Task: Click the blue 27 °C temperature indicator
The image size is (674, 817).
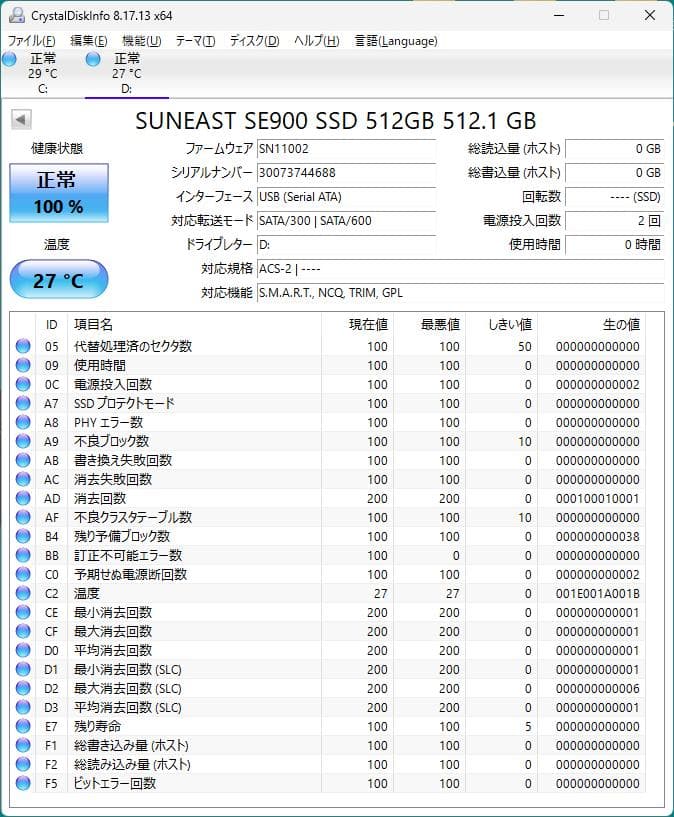Action: point(57,279)
